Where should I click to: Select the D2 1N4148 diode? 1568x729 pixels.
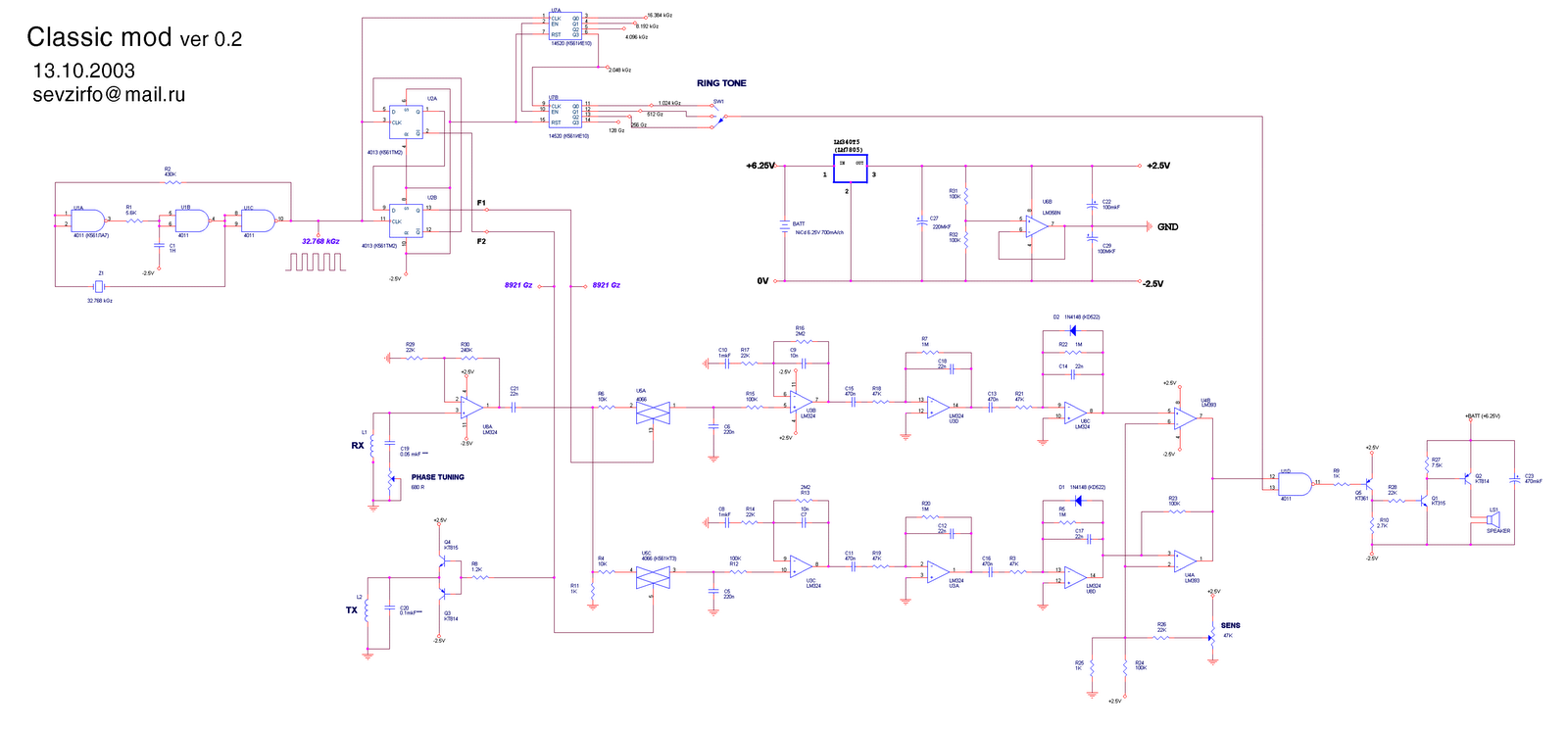(x=1073, y=331)
